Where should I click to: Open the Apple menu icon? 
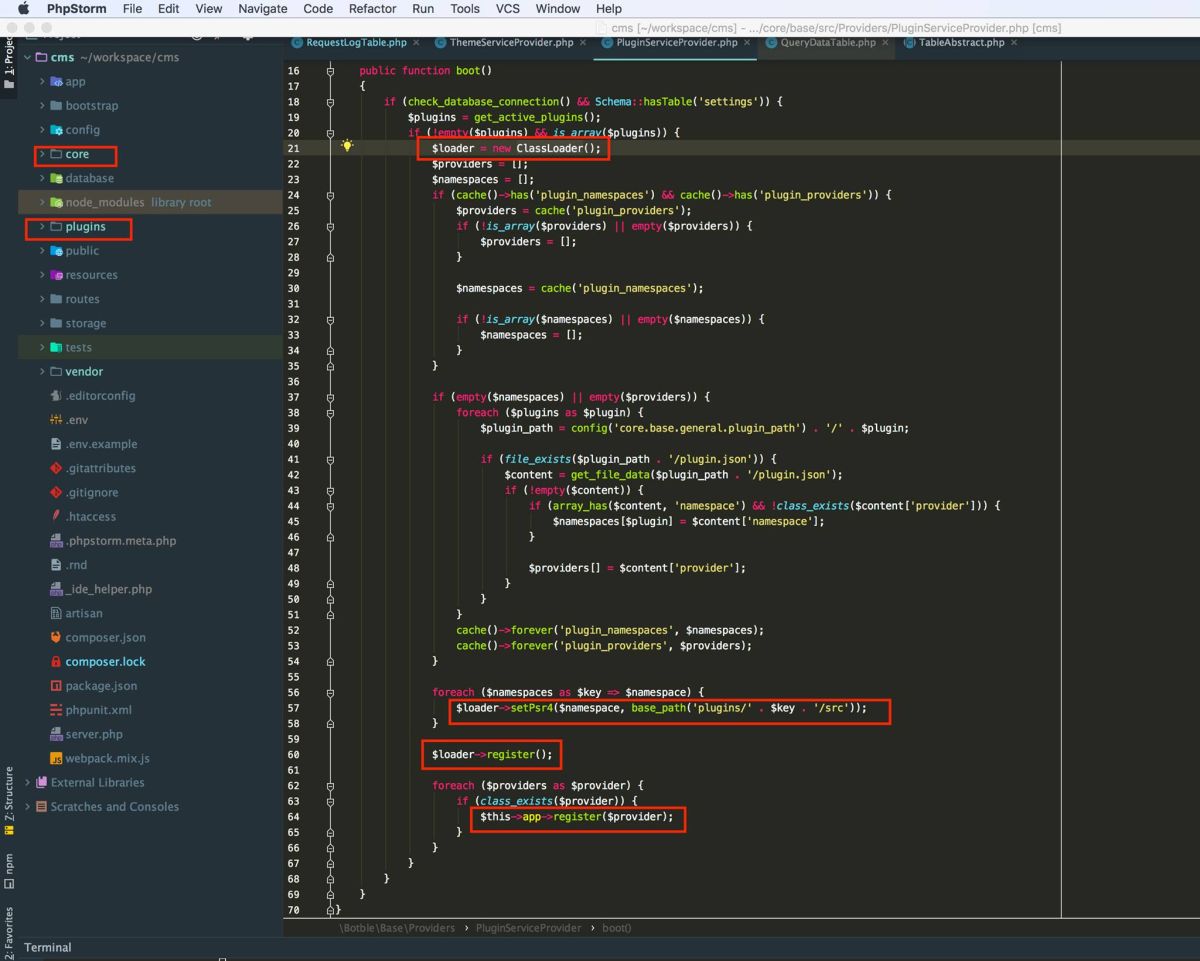(x=23, y=9)
